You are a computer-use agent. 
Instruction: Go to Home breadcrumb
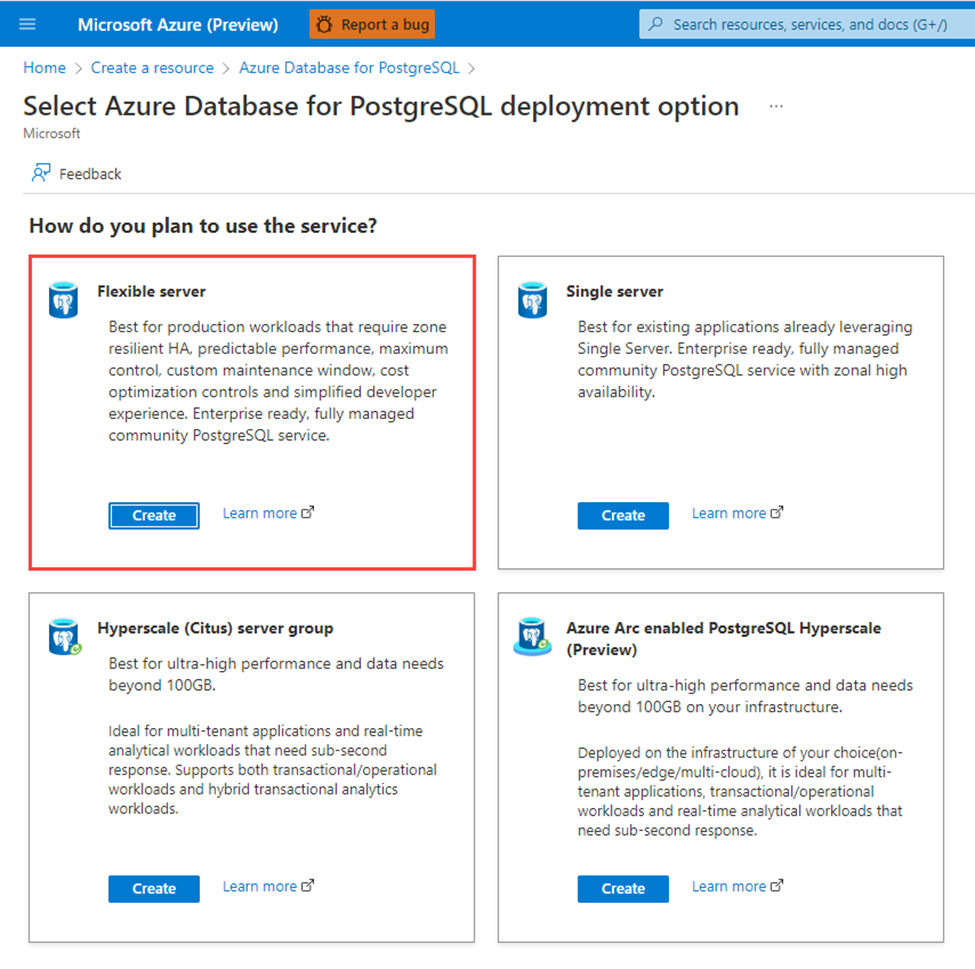[x=44, y=68]
